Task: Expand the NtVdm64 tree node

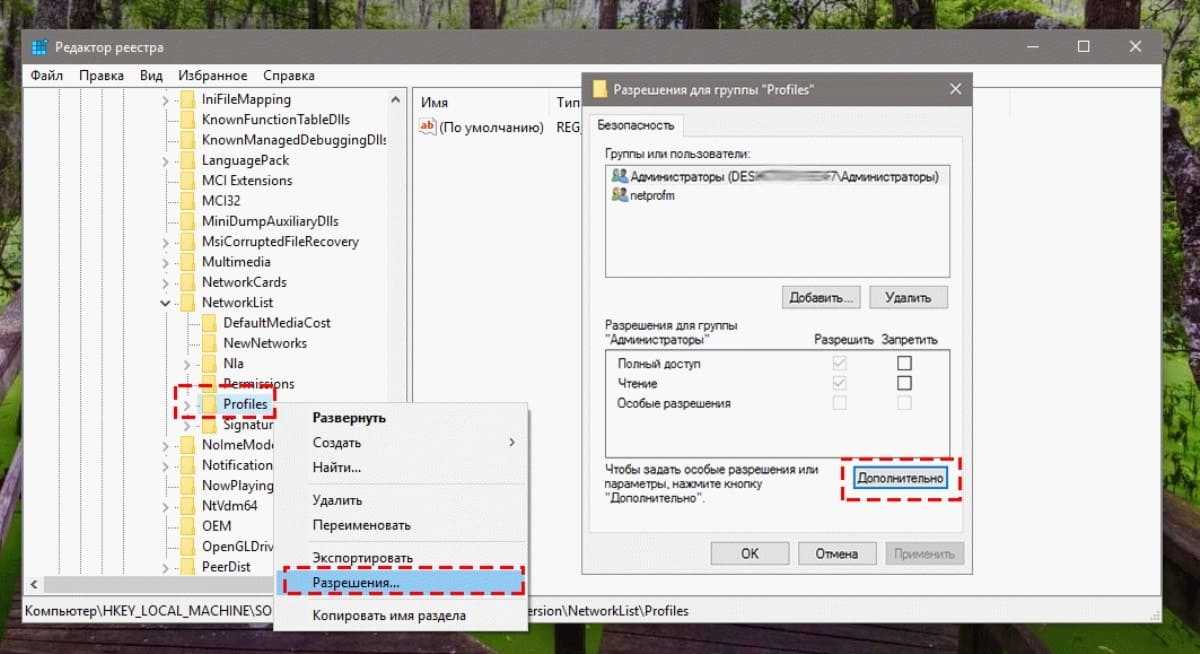Action: point(165,506)
